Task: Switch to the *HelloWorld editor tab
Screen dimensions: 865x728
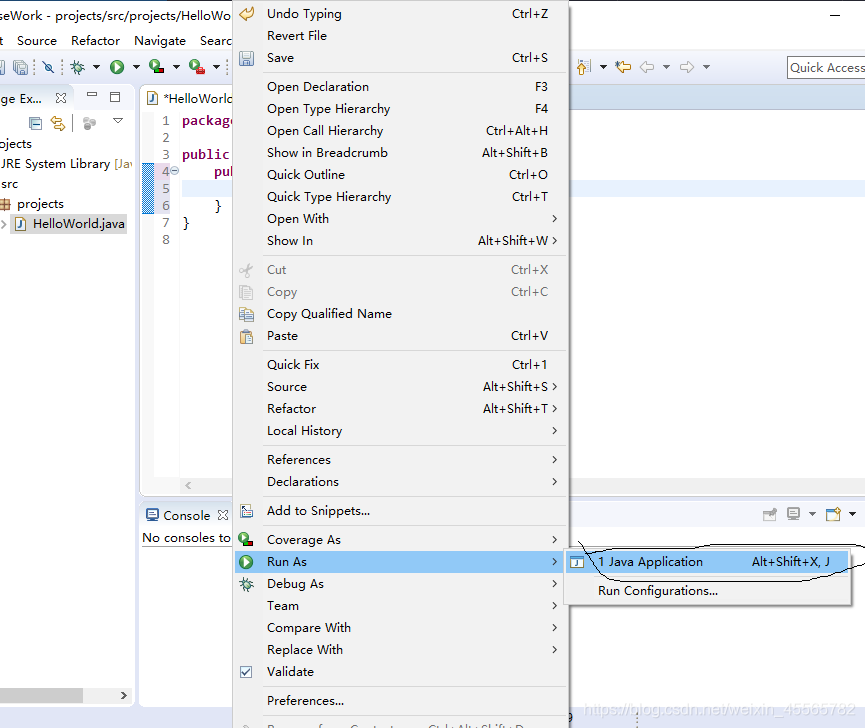Action: point(189,98)
